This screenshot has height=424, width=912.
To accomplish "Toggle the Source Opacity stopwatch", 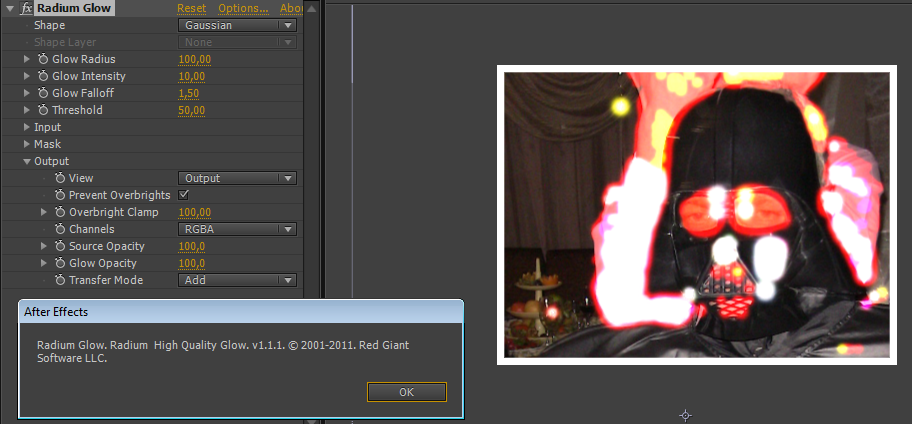I will [x=60, y=246].
